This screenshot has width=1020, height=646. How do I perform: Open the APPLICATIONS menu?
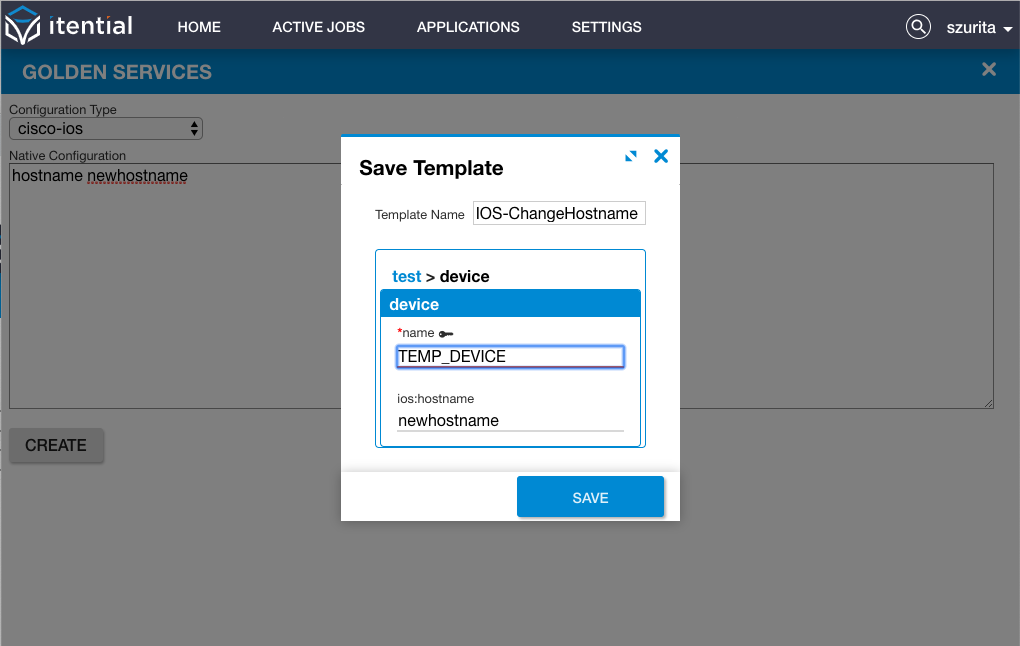pyautogui.click(x=468, y=27)
